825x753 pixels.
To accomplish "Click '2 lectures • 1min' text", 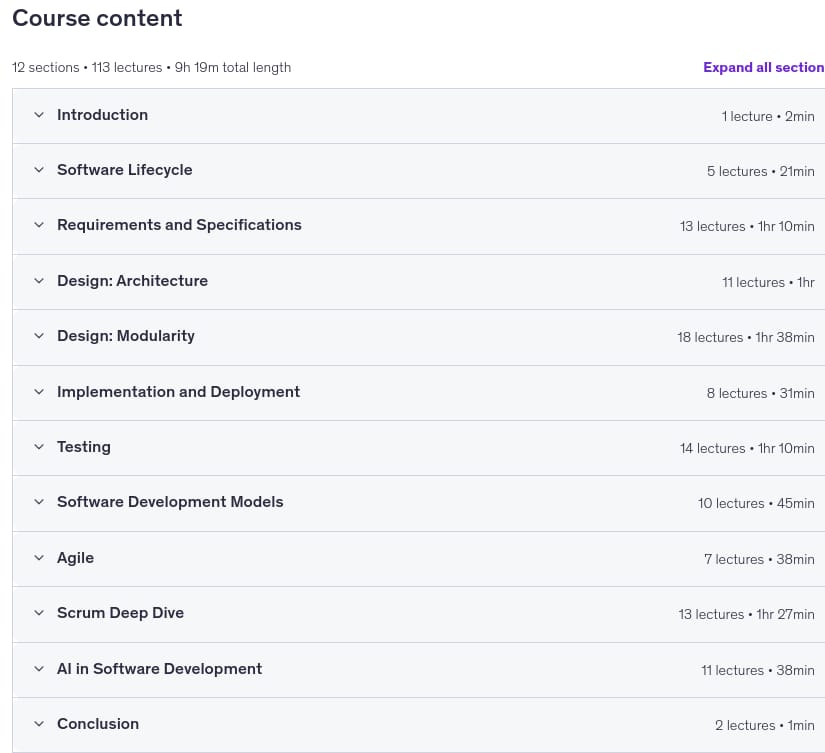I will [x=765, y=725].
